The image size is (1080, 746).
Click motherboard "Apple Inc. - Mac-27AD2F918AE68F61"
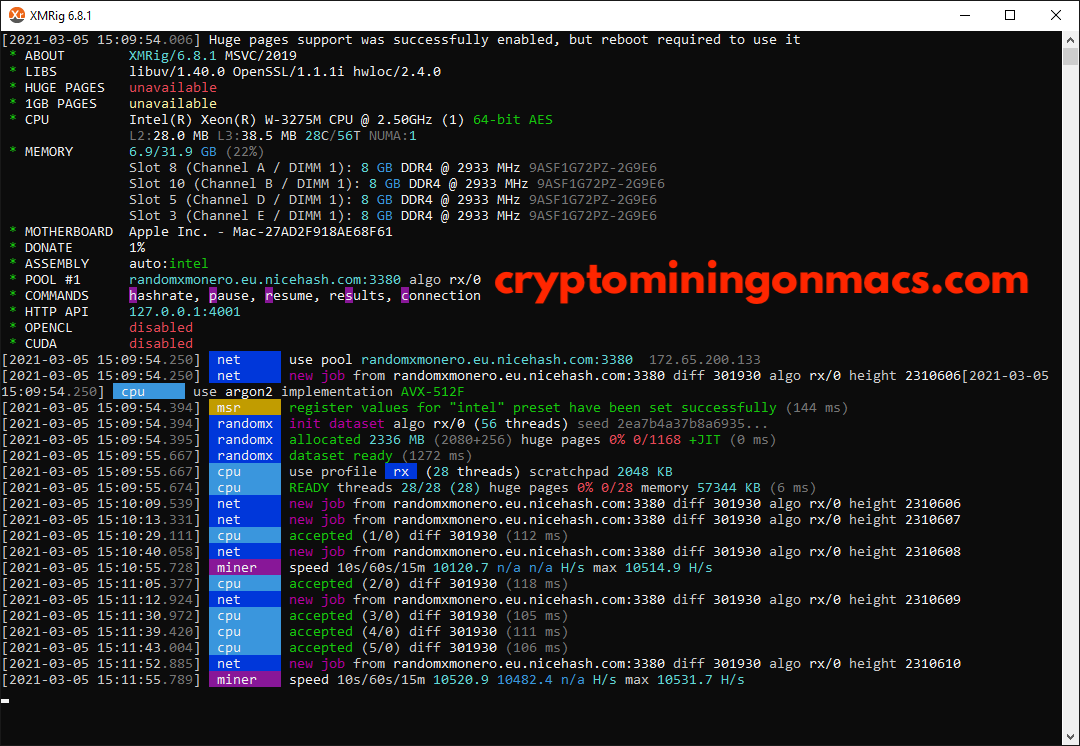(x=260, y=231)
